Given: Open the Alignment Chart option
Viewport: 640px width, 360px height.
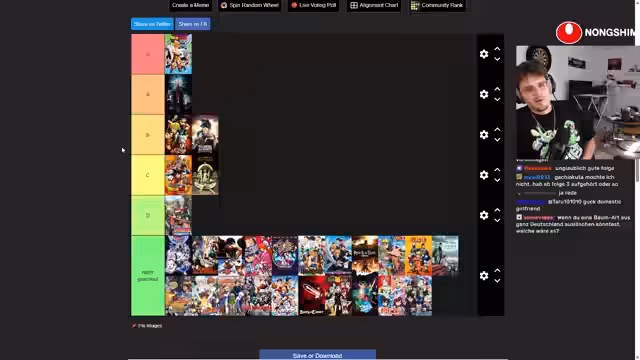Looking at the screenshot, I should point(374,5).
